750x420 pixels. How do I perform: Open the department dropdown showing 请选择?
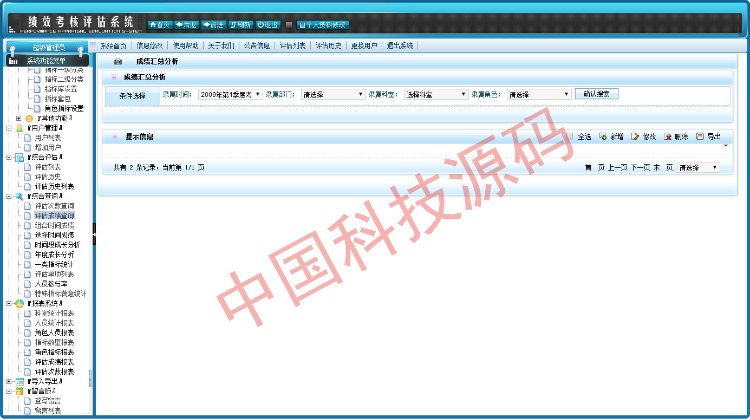333,95
